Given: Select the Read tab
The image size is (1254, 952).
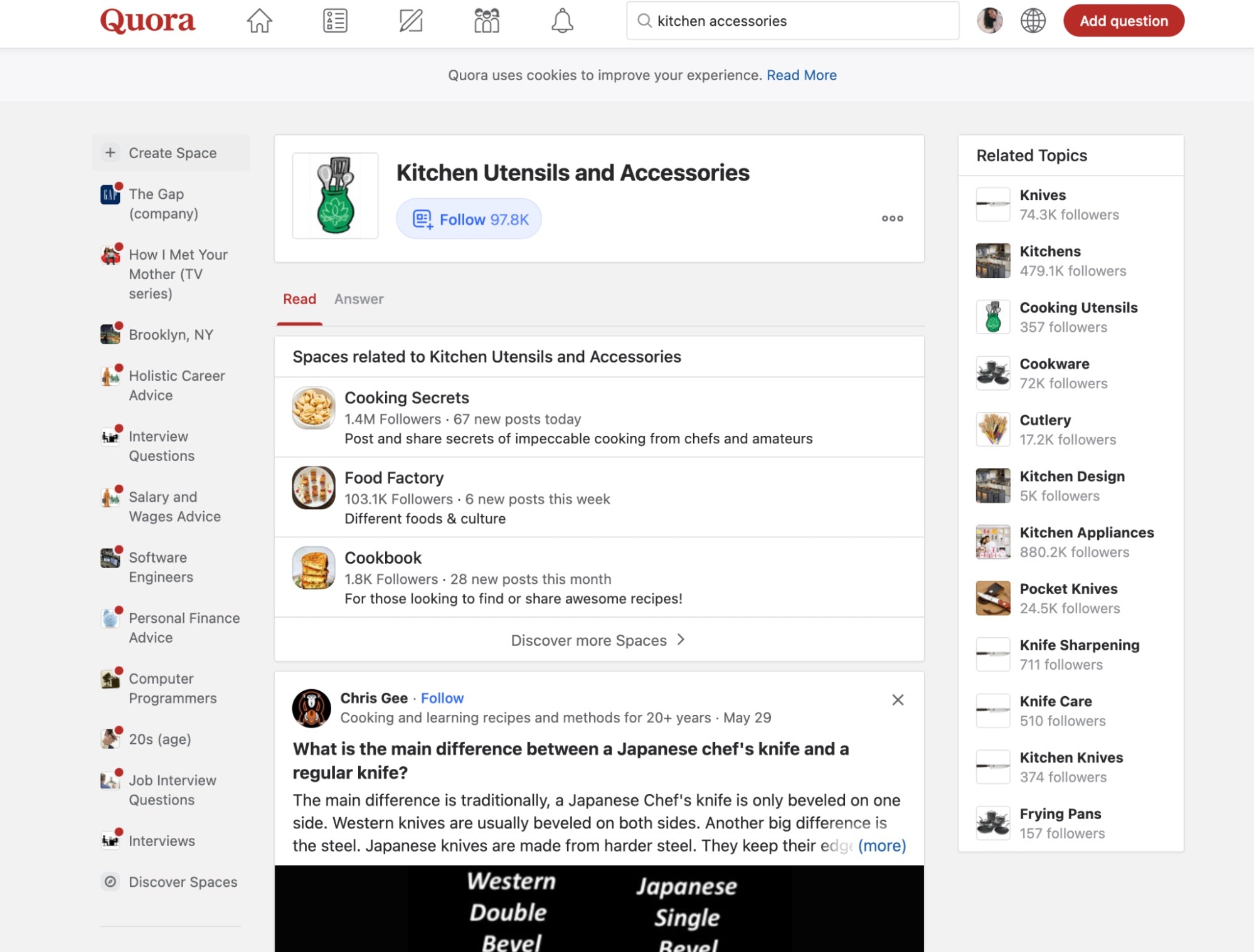Looking at the screenshot, I should 299,299.
